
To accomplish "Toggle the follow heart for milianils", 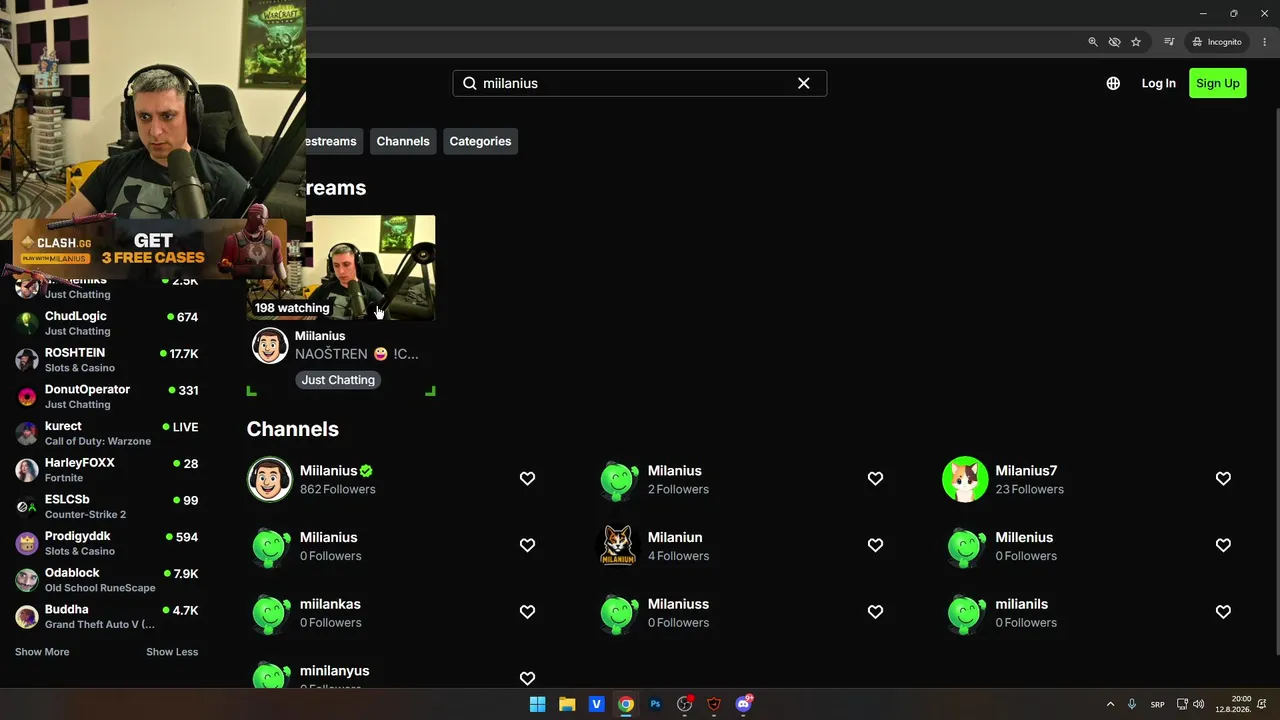I will click(x=1223, y=612).
